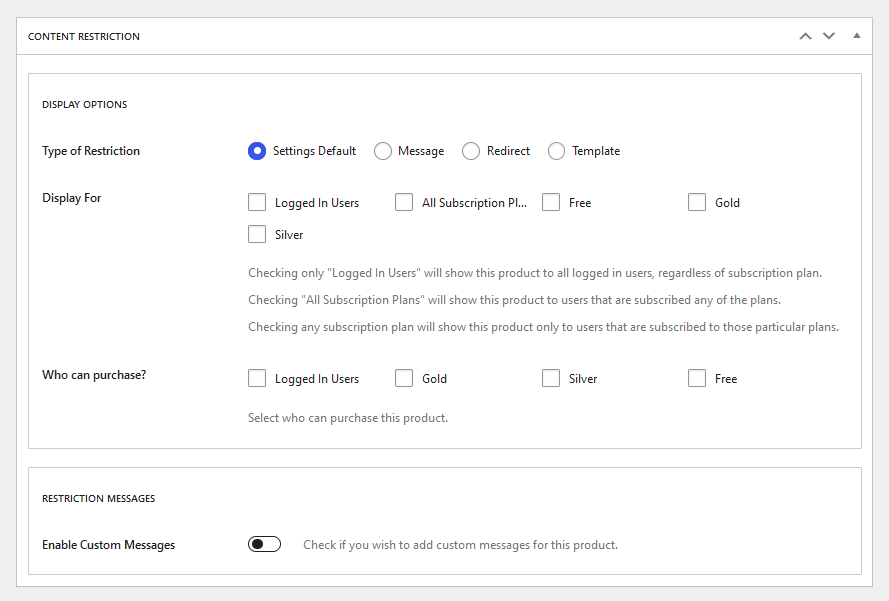The image size is (889, 601).
Task: Check Logged In Users for purchase
Action: [257, 378]
